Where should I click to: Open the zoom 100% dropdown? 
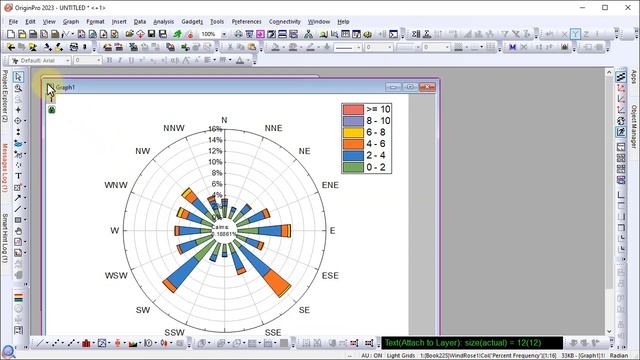[x=224, y=34]
